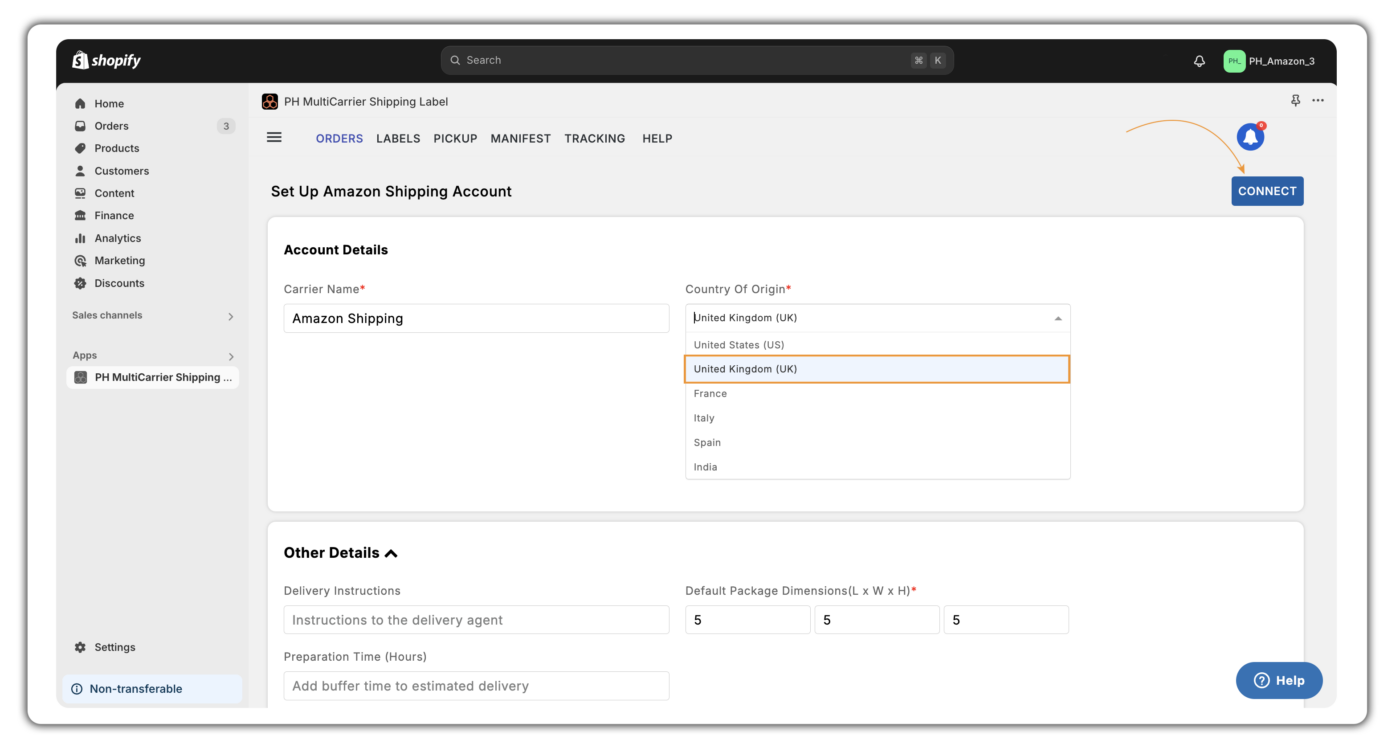Click the Preparation Time input field
The width and height of the screenshot is (1400, 744).
click(476, 686)
